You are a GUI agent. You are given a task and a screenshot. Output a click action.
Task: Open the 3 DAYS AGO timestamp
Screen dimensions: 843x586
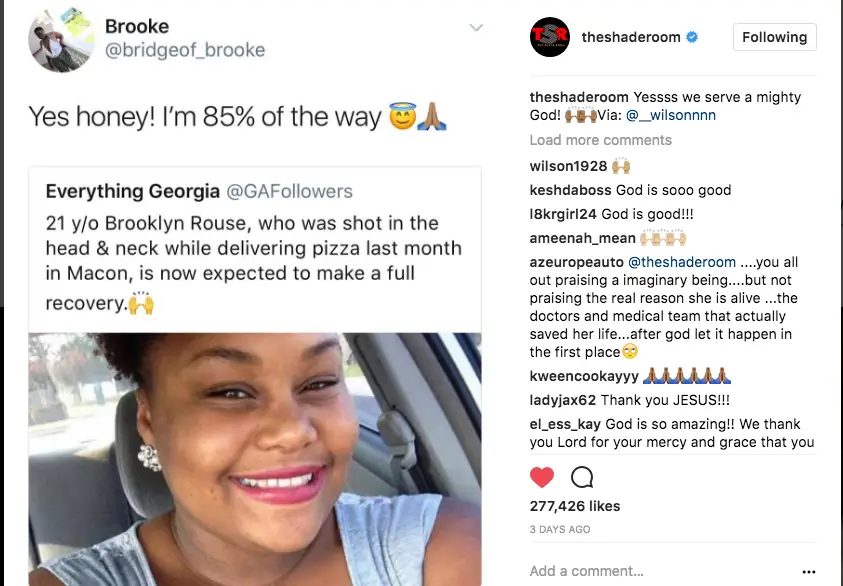560,530
